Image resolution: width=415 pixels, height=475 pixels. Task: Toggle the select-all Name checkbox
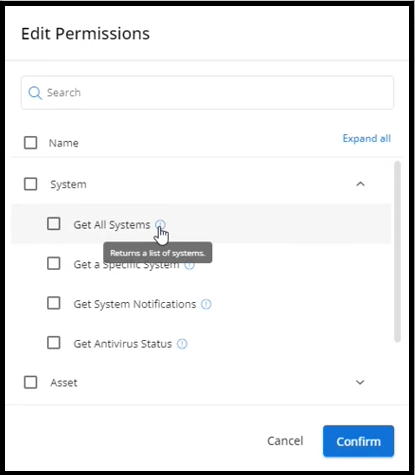pos(31,143)
